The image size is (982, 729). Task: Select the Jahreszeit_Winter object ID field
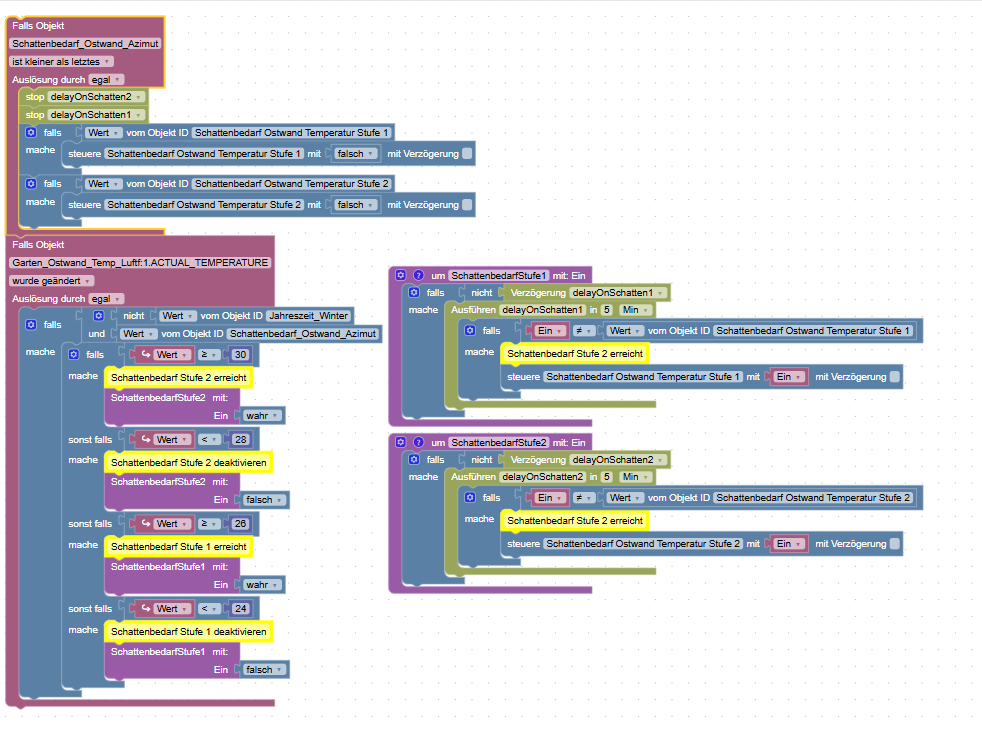click(308, 316)
